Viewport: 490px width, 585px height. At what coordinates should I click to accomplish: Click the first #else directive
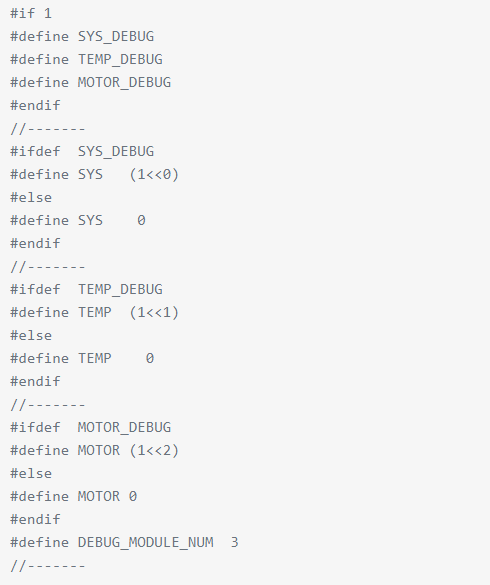click(x=31, y=197)
